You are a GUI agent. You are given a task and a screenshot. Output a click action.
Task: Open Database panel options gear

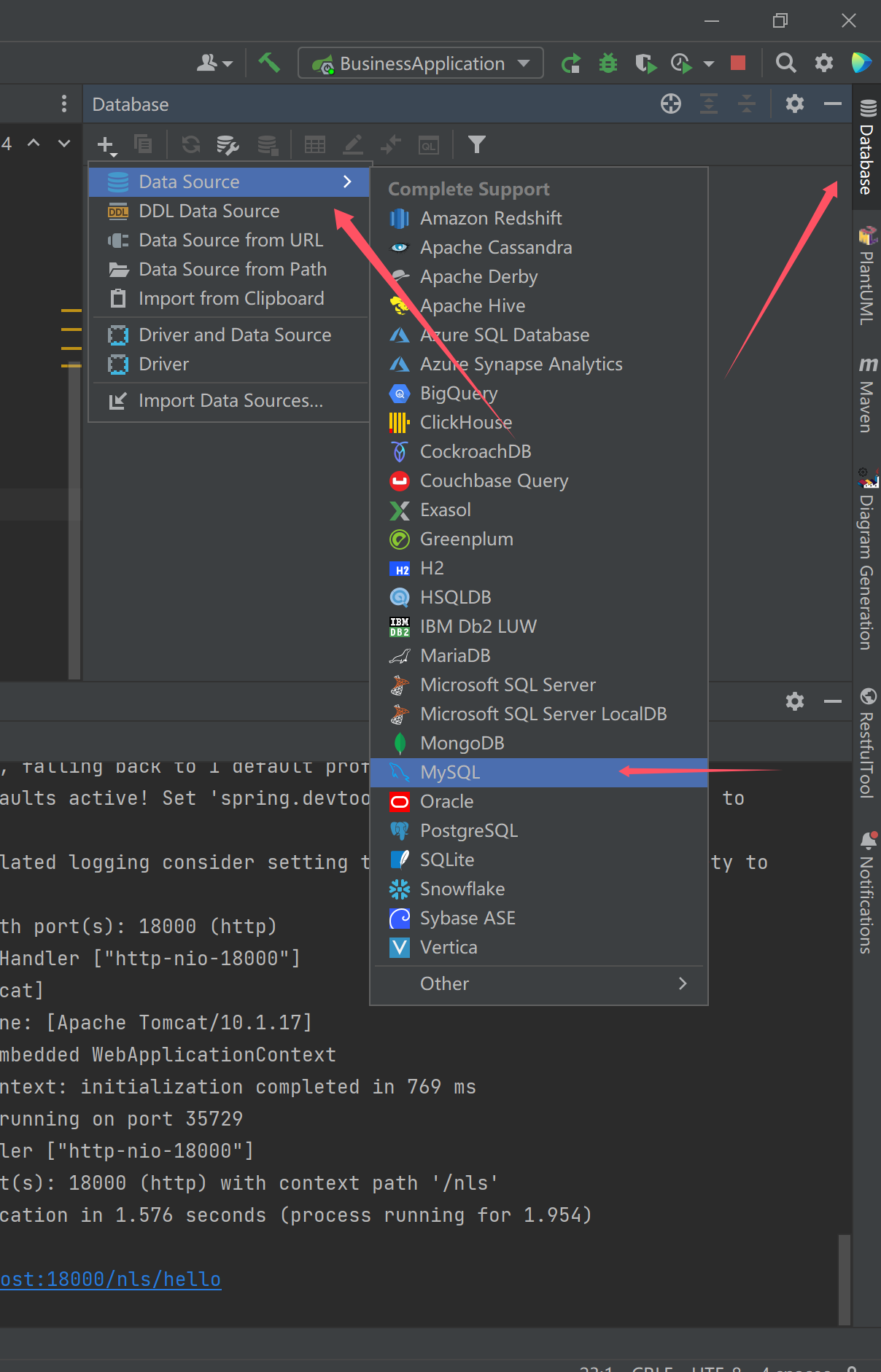pyautogui.click(x=795, y=104)
